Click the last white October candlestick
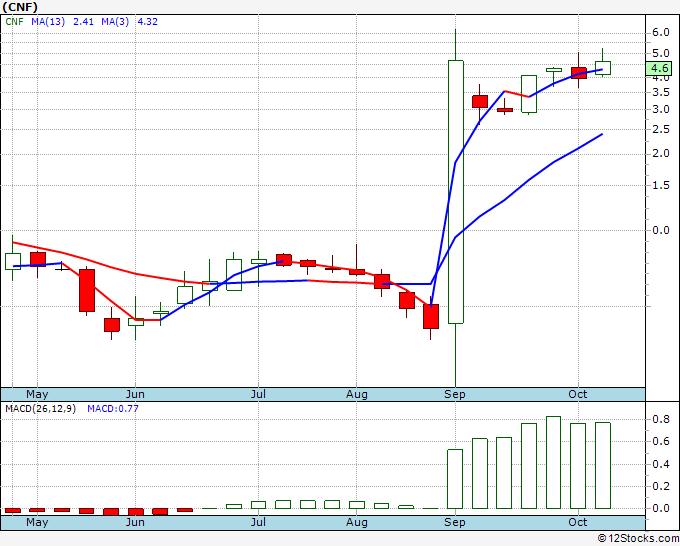Viewport: 680px width, 546px height. point(603,68)
